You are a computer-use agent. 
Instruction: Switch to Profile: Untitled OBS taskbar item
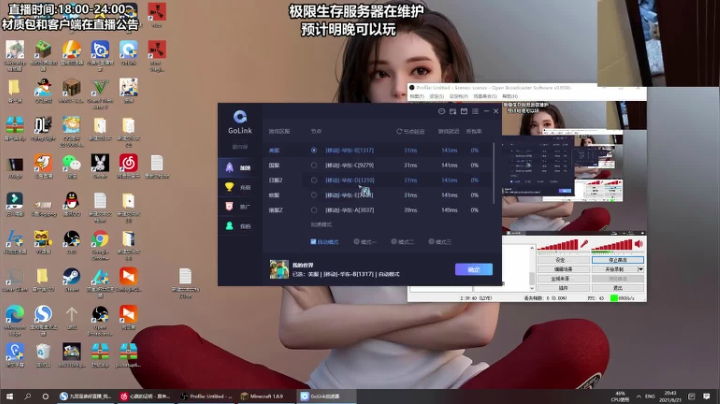[206, 396]
